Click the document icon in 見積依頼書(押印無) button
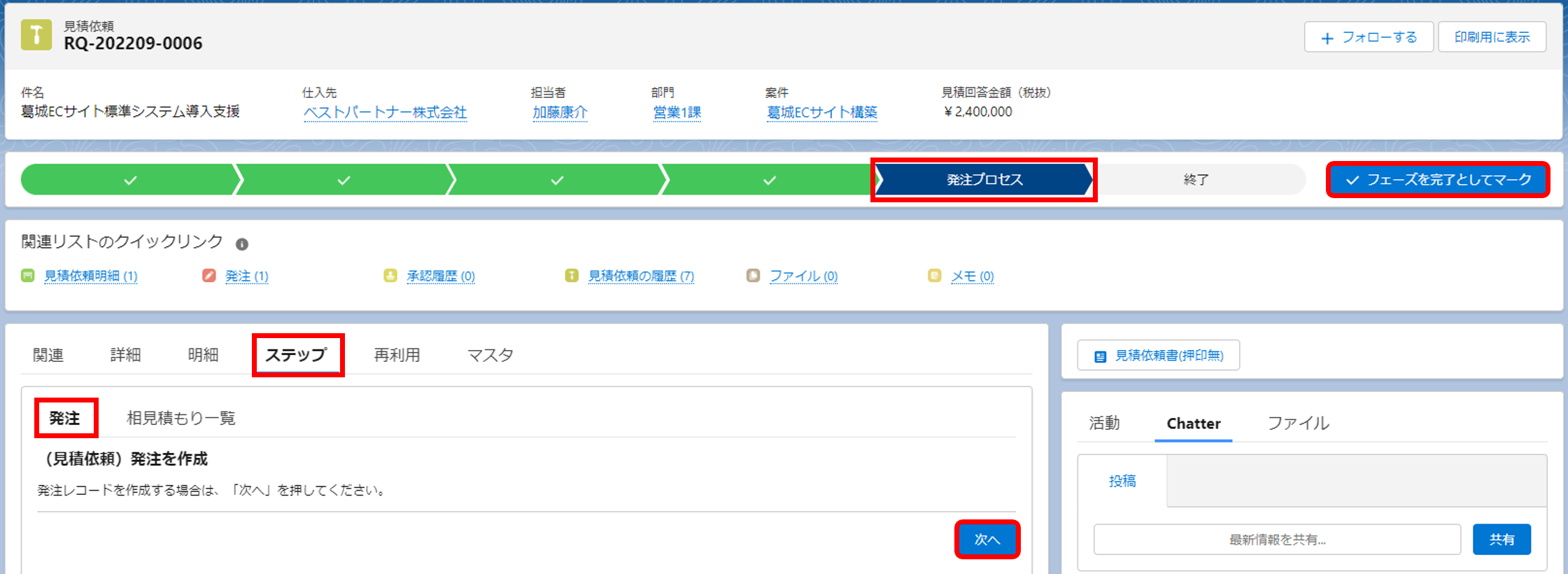 tap(1101, 356)
